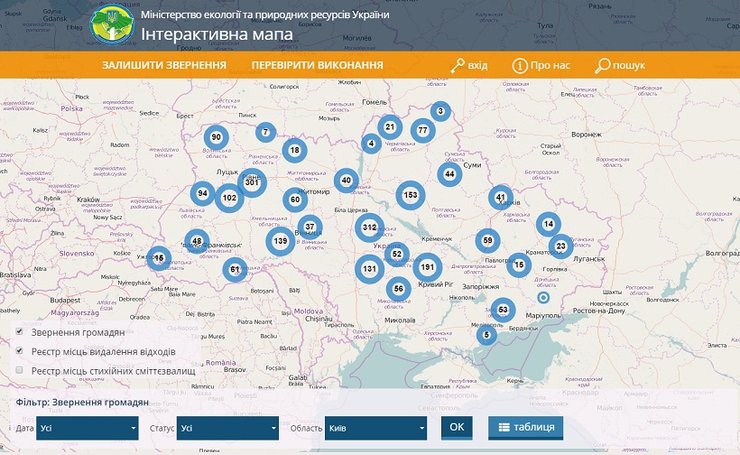The image size is (740, 455).
Task: Open ЗАЛИШИТИ ЗВЕРНЕННЯ menu item
Action: (x=164, y=66)
